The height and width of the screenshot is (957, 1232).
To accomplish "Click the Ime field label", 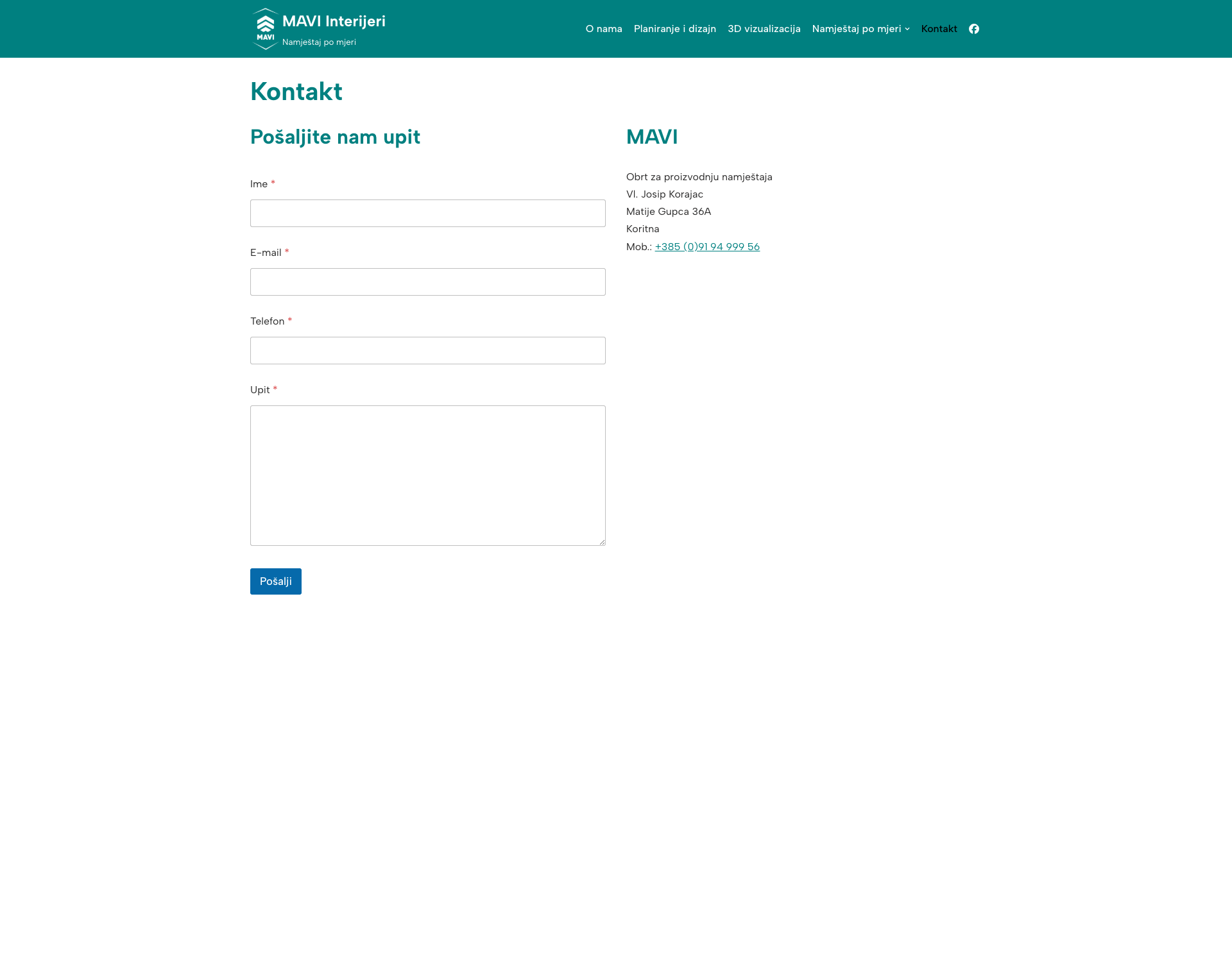I will [259, 184].
